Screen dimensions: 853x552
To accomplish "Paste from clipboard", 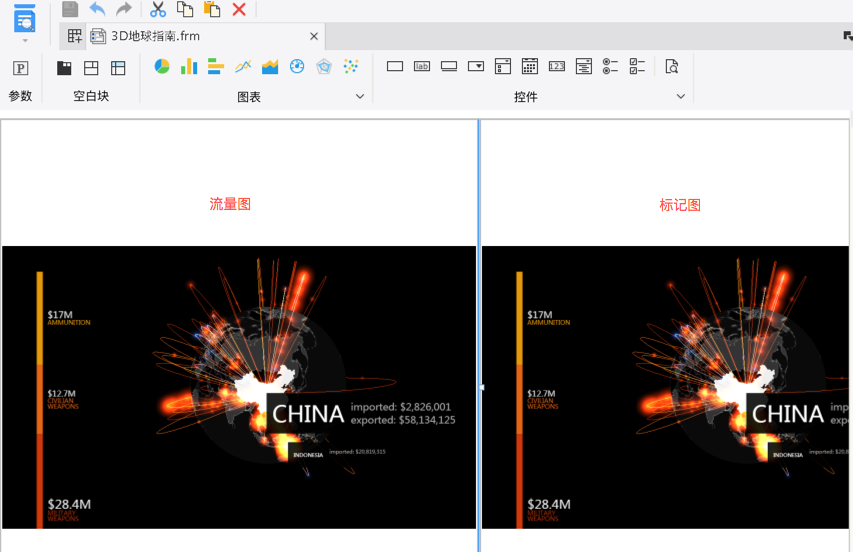I will point(212,9).
